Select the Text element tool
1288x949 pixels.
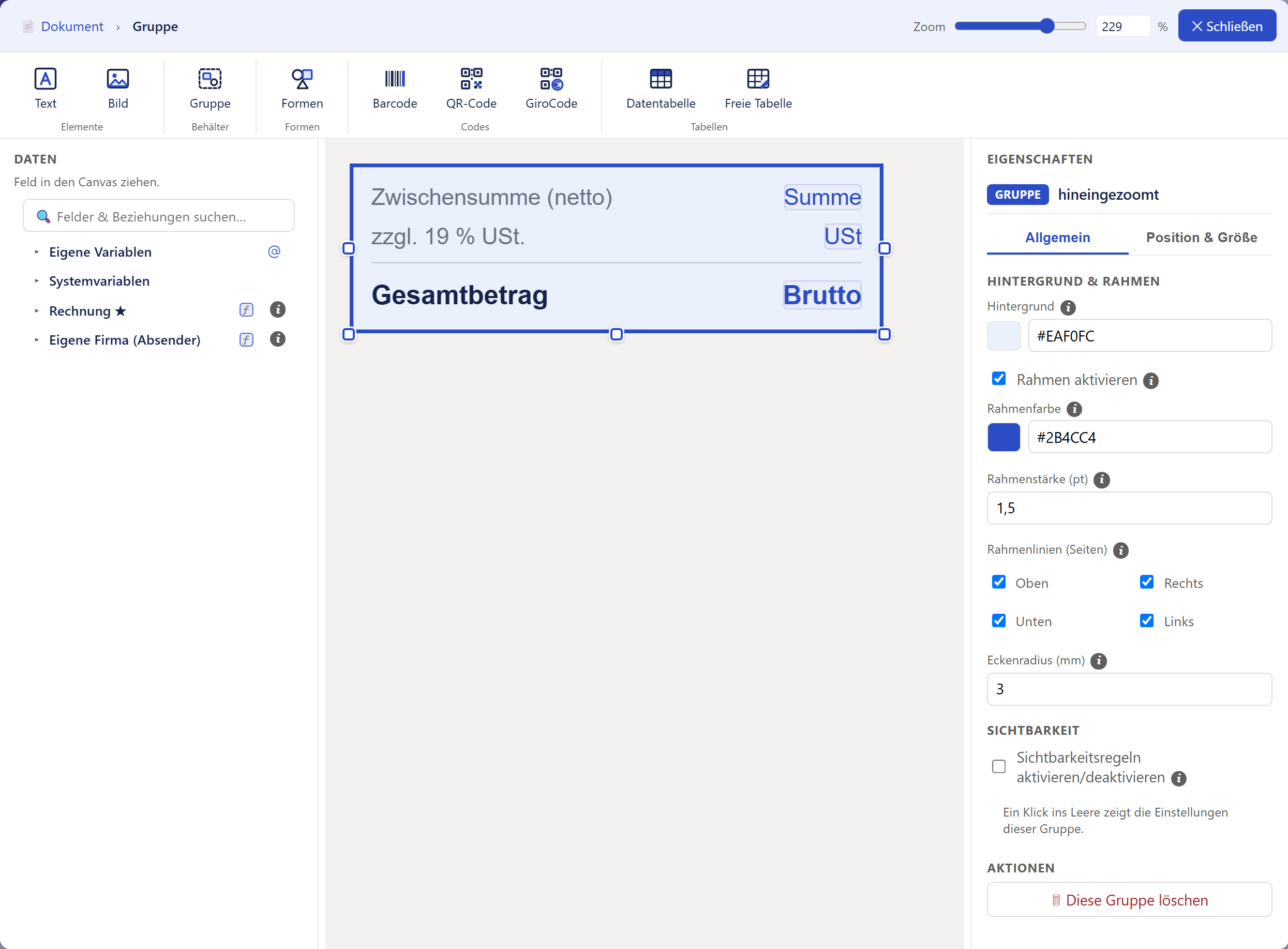46,88
